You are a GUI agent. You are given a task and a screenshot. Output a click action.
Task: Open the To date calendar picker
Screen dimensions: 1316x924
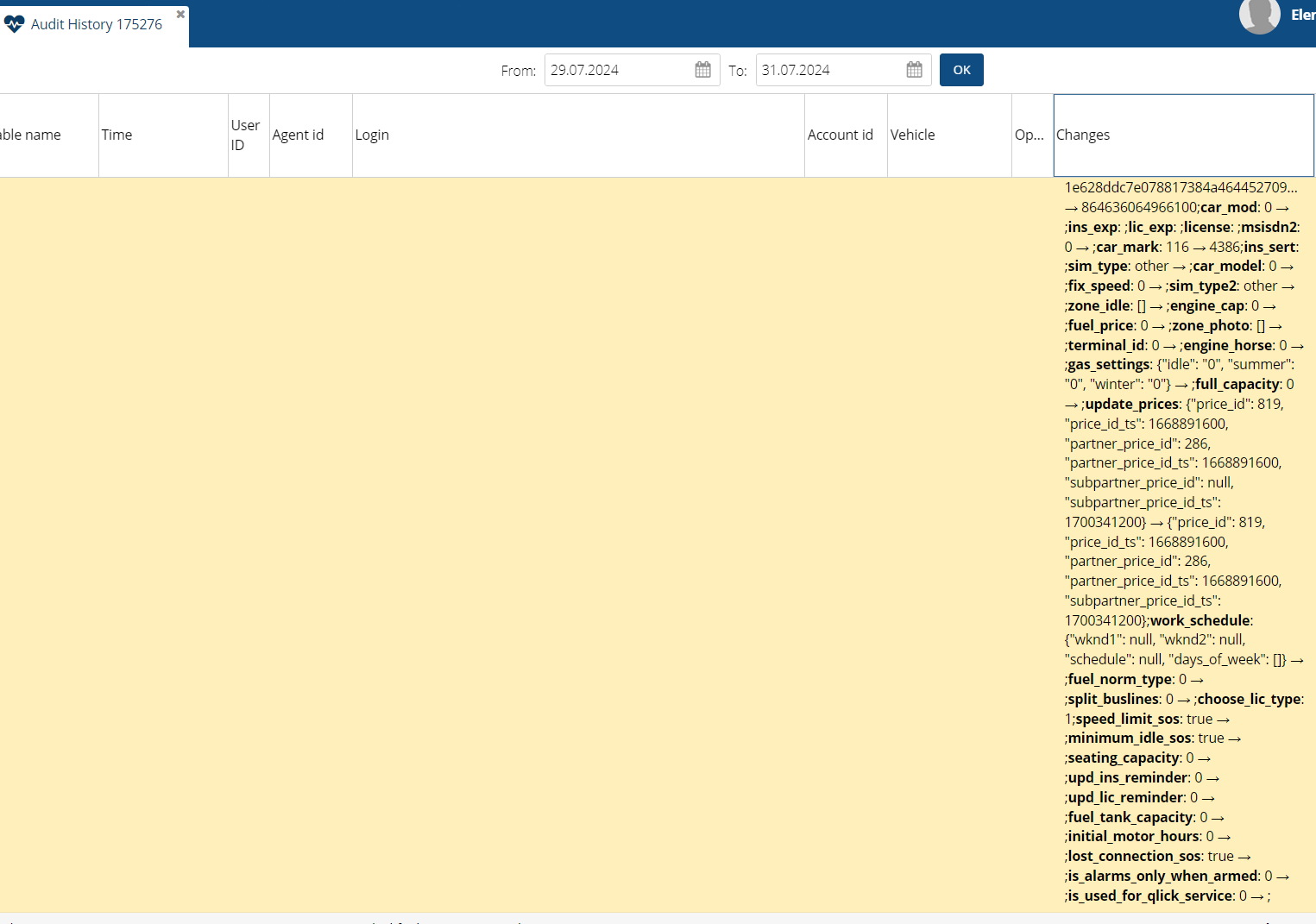coord(914,70)
